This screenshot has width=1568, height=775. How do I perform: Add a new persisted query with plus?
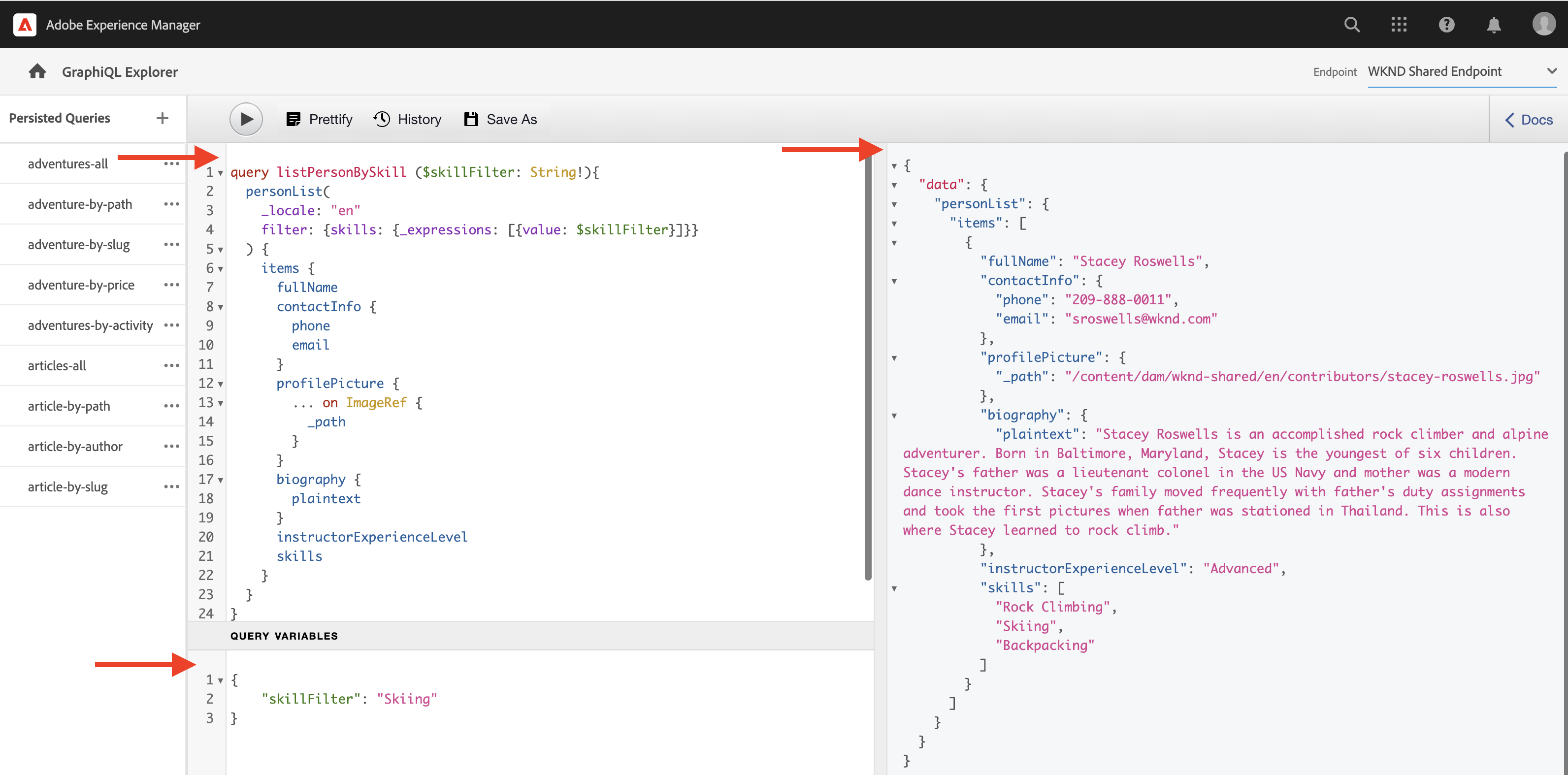click(x=162, y=118)
